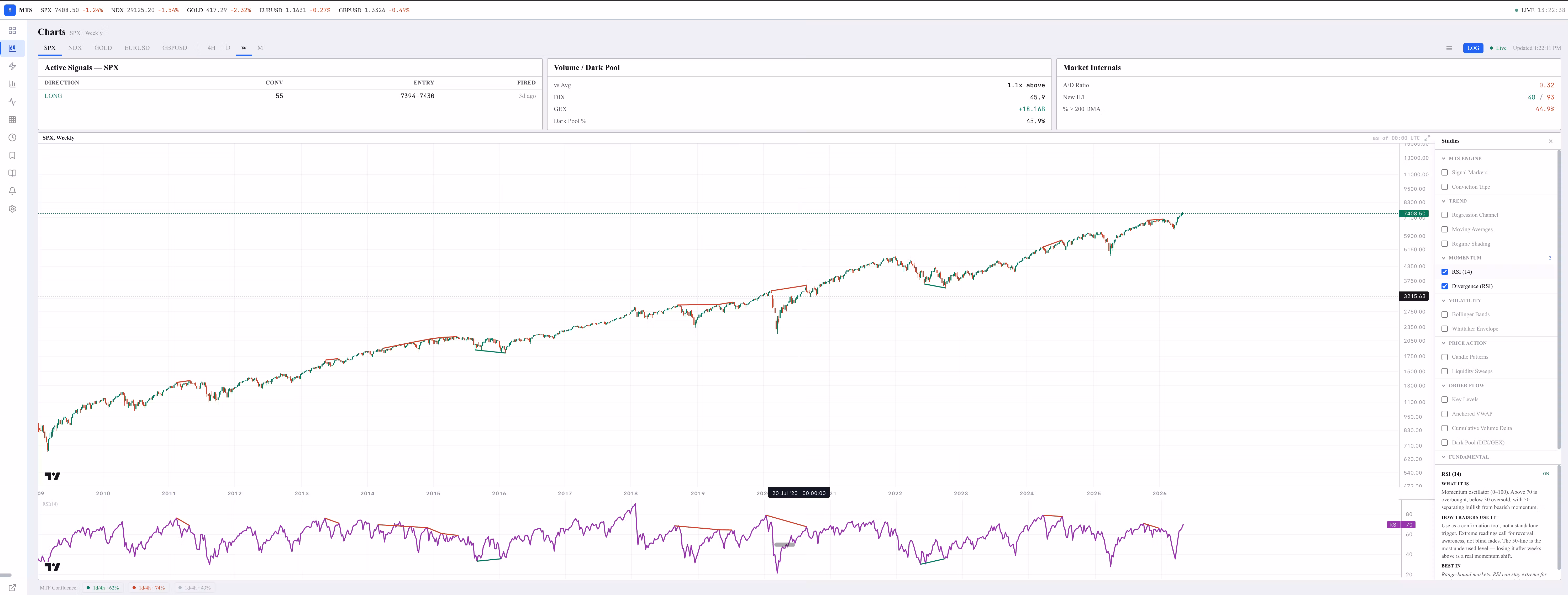The width and height of the screenshot is (1568, 595).
Task: Enable the Dark Pool (DIX/GEX) checkbox
Action: click(x=1444, y=443)
